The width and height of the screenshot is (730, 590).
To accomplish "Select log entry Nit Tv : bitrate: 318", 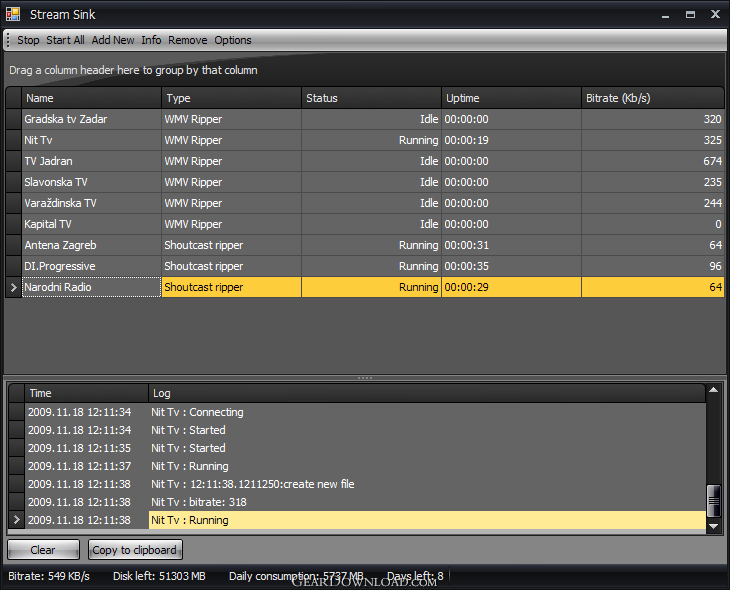I will [357, 502].
